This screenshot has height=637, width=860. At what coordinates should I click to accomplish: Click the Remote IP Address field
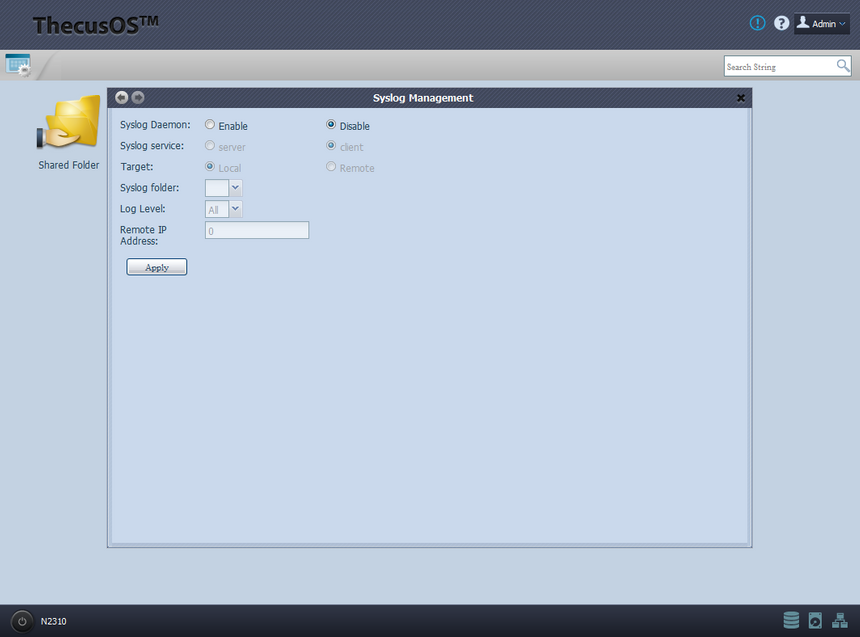point(257,230)
